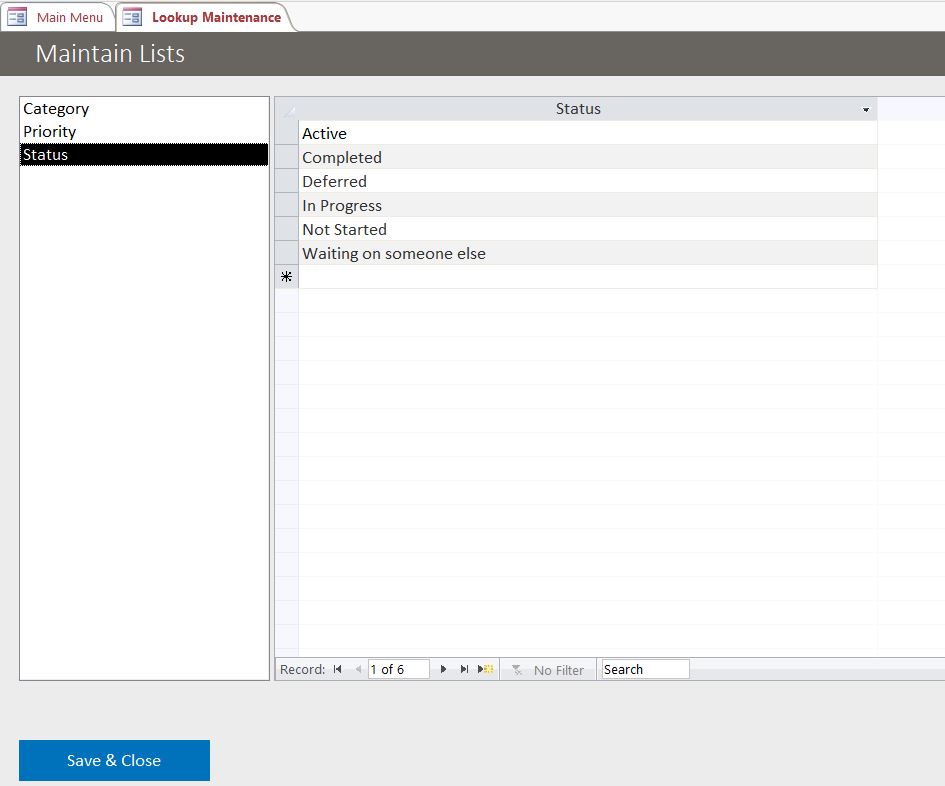Click the Next Record arrow icon
The image size is (945, 786).
click(x=443, y=669)
